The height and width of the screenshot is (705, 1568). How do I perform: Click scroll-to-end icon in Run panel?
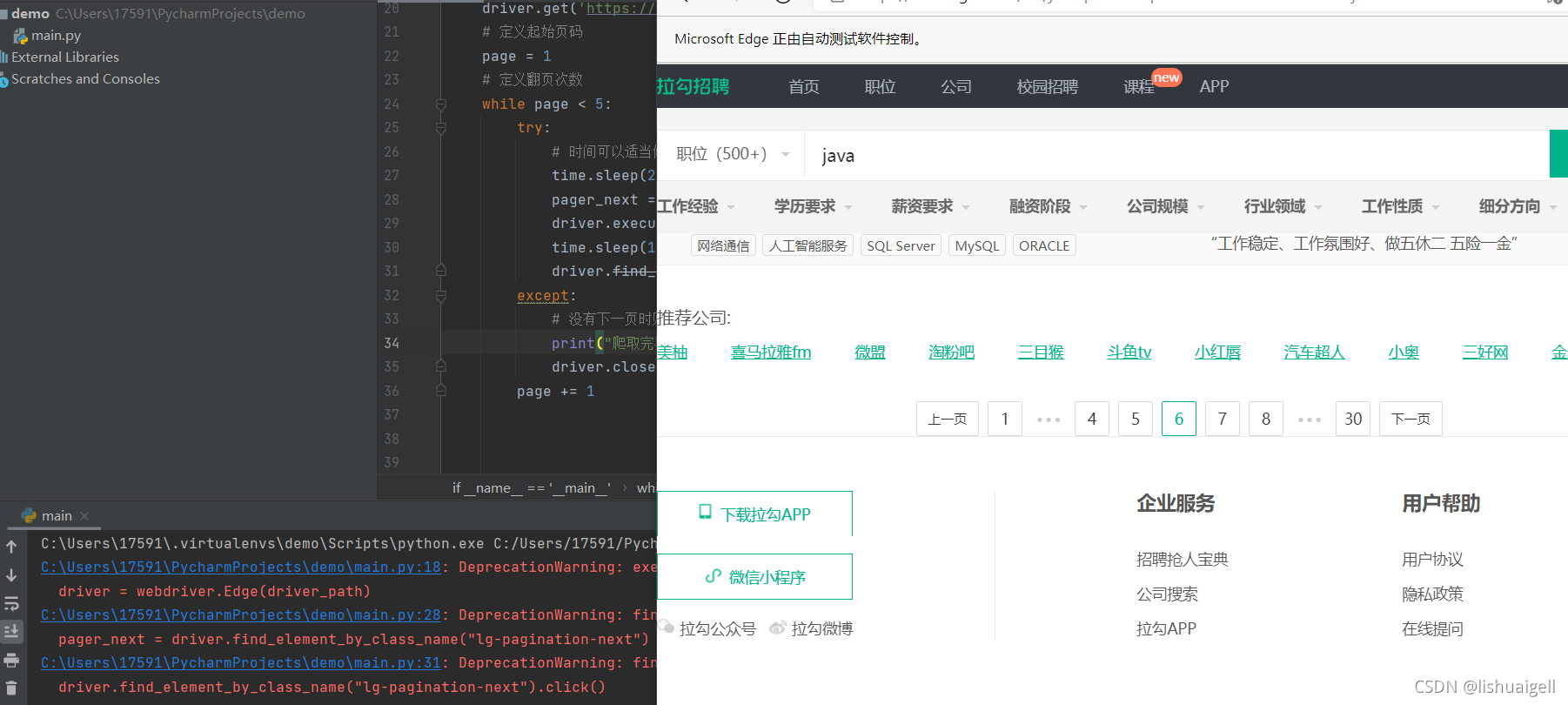11,631
